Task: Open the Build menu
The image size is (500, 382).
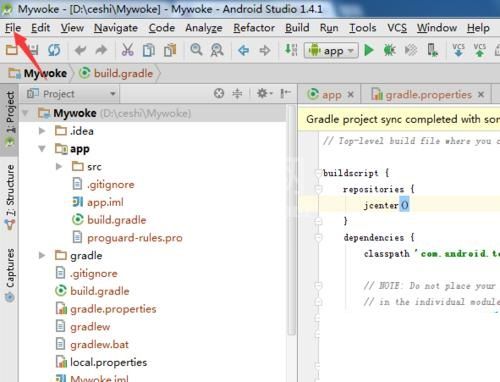Action: coord(297,28)
